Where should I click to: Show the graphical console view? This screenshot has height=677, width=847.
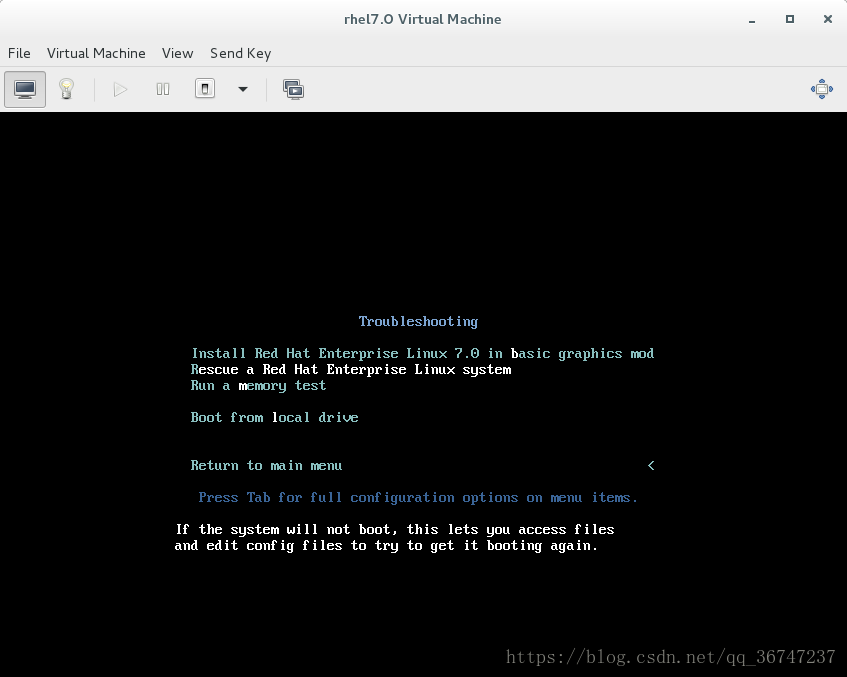click(x=25, y=89)
